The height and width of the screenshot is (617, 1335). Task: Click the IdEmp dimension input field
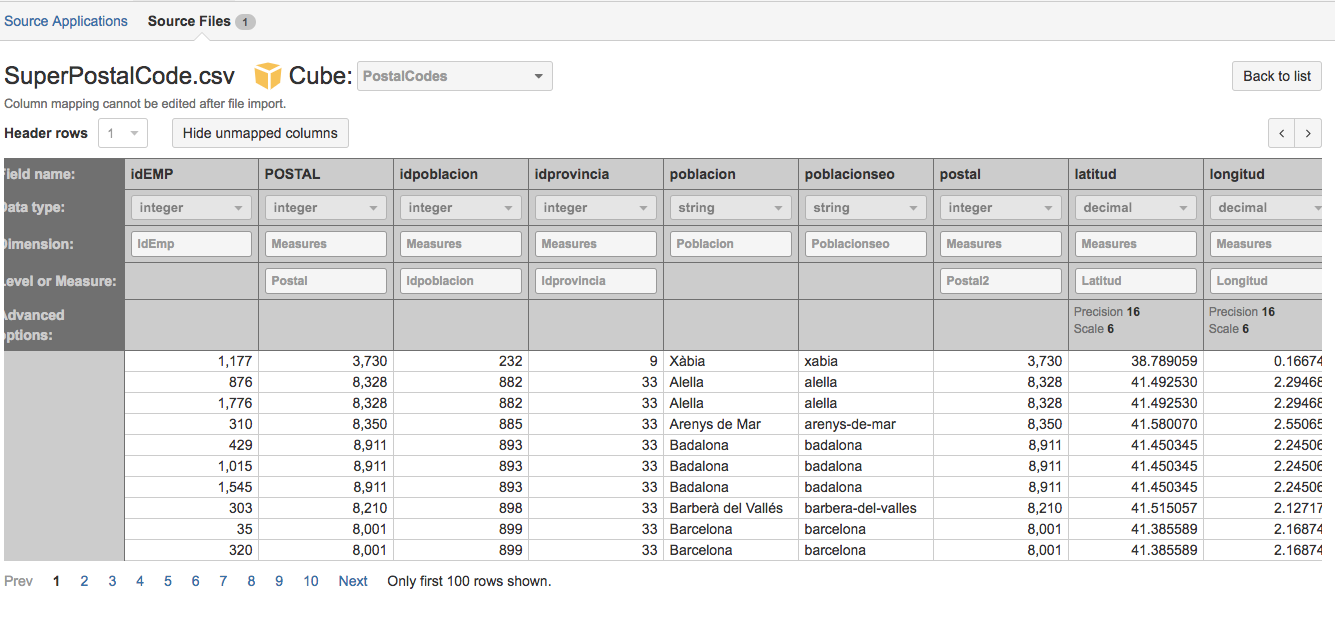tap(190, 243)
